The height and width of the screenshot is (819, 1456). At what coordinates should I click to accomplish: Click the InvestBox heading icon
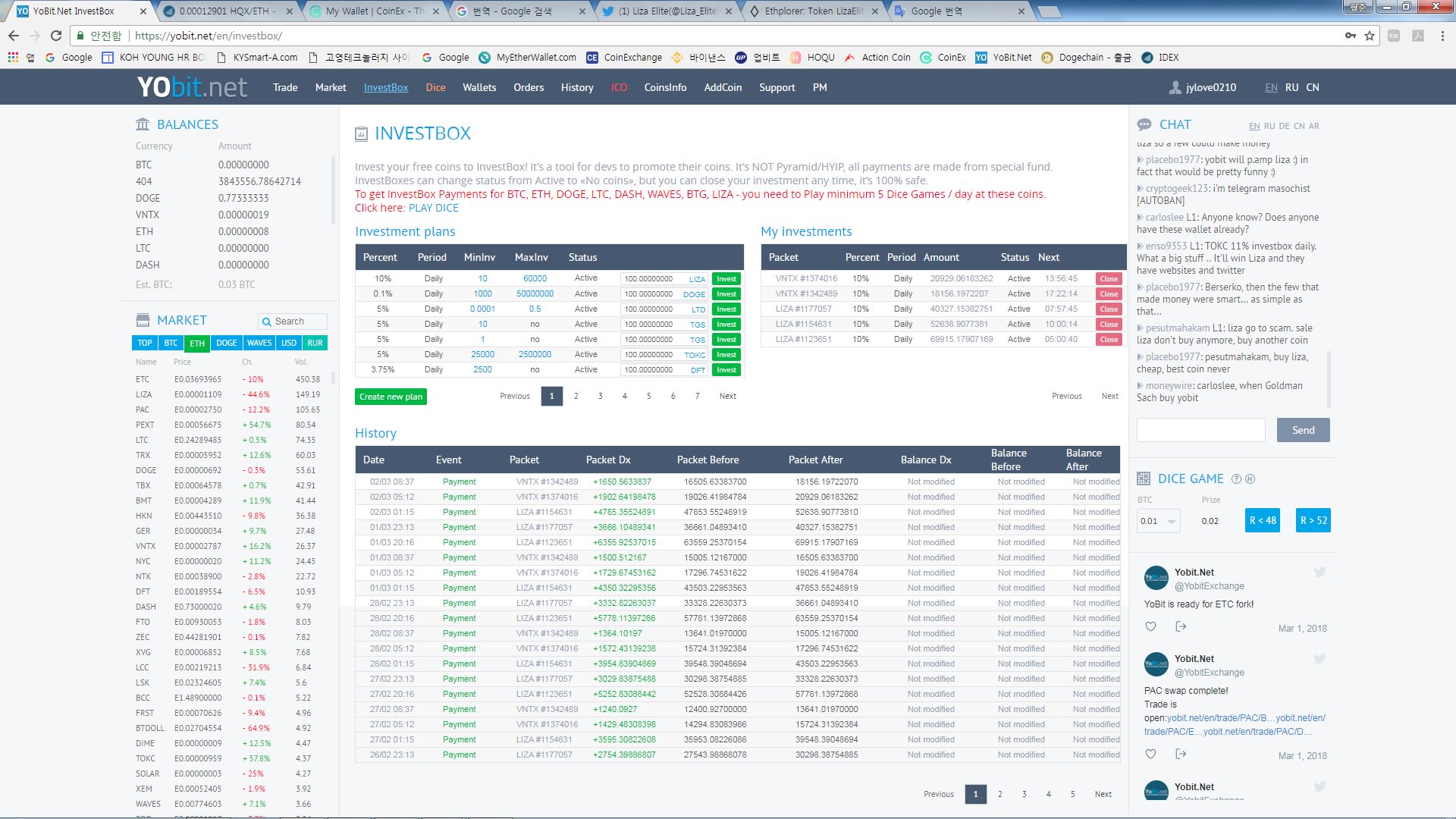[362, 134]
